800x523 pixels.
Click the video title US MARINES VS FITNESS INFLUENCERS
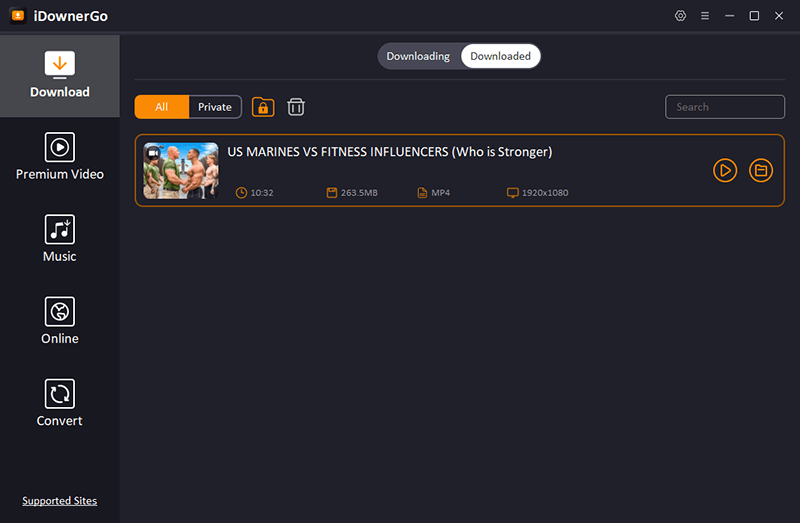(390, 152)
